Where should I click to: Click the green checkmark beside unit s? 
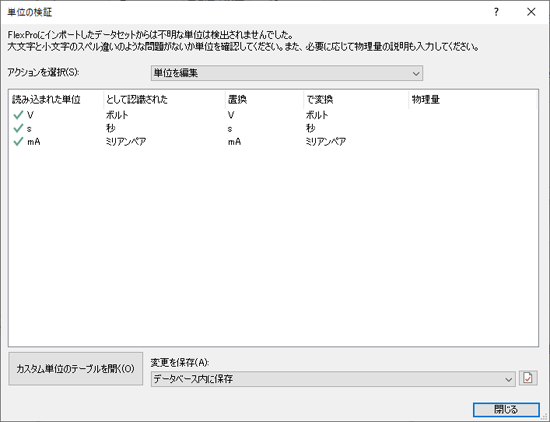[18, 128]
